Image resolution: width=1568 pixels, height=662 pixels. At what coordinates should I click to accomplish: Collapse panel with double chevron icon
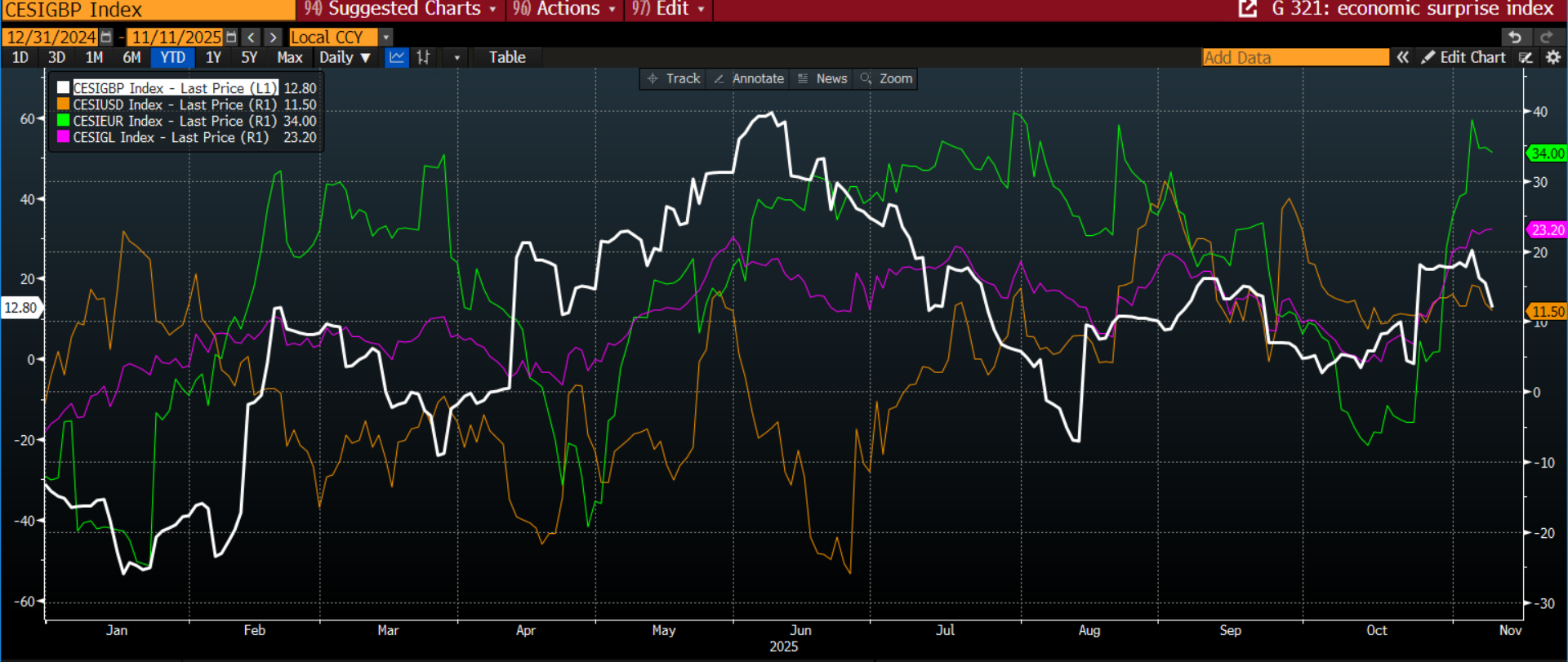pos(1403,57)
